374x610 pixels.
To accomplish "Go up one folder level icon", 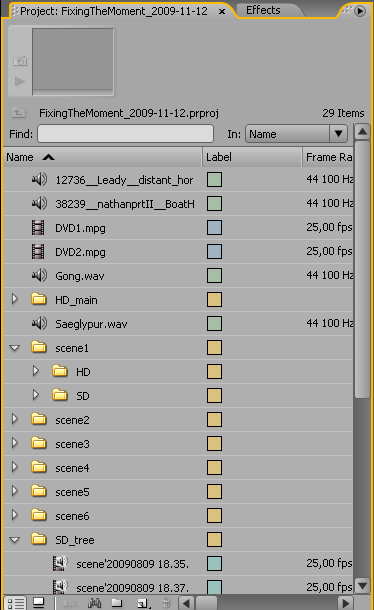I will (18, 112).
